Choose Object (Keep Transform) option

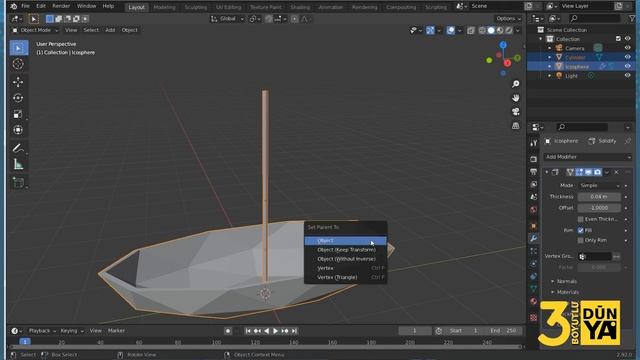[x=345, y=250]
